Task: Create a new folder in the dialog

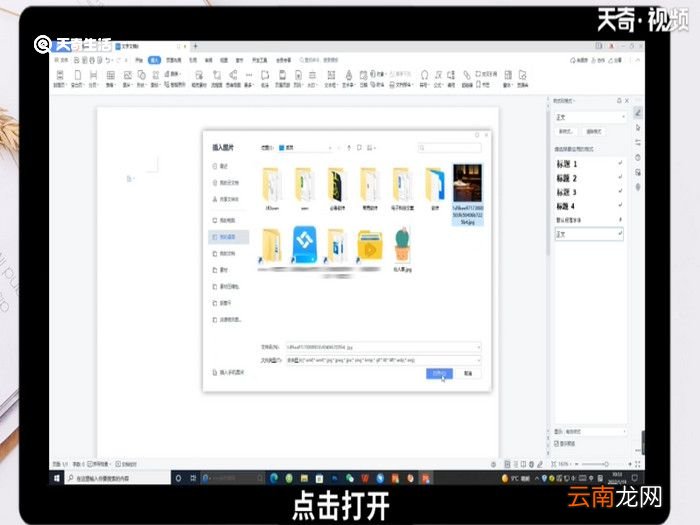Action: 359,148
